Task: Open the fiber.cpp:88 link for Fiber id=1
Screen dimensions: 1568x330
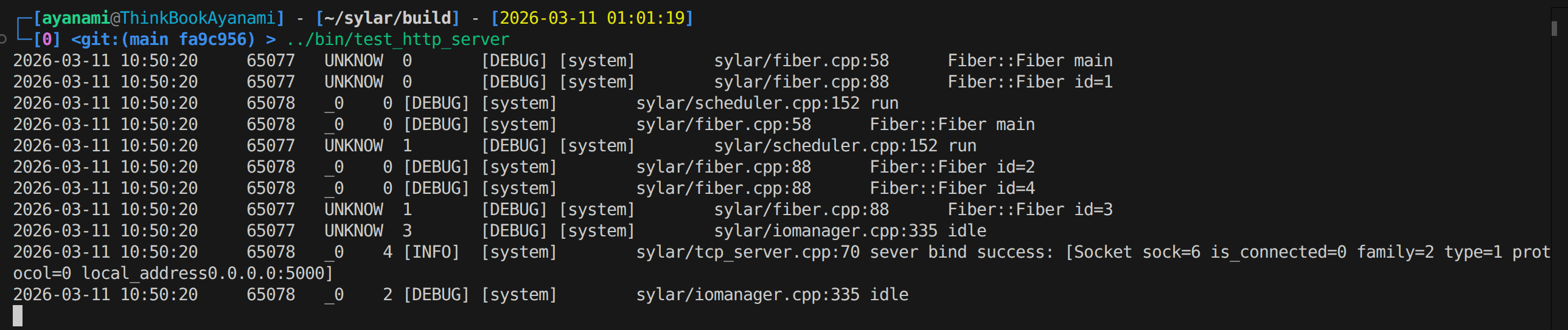Action: [801, 82]
